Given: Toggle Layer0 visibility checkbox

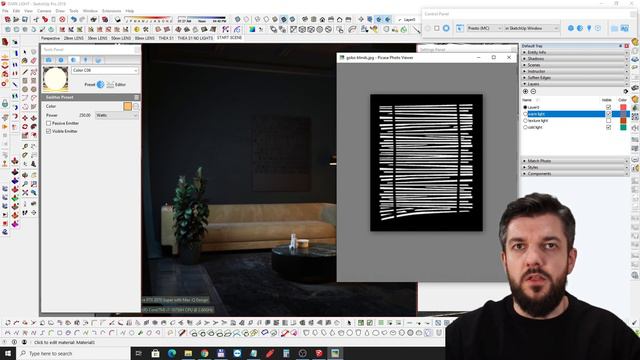Looking at the screenshot, I should point(609,107).
